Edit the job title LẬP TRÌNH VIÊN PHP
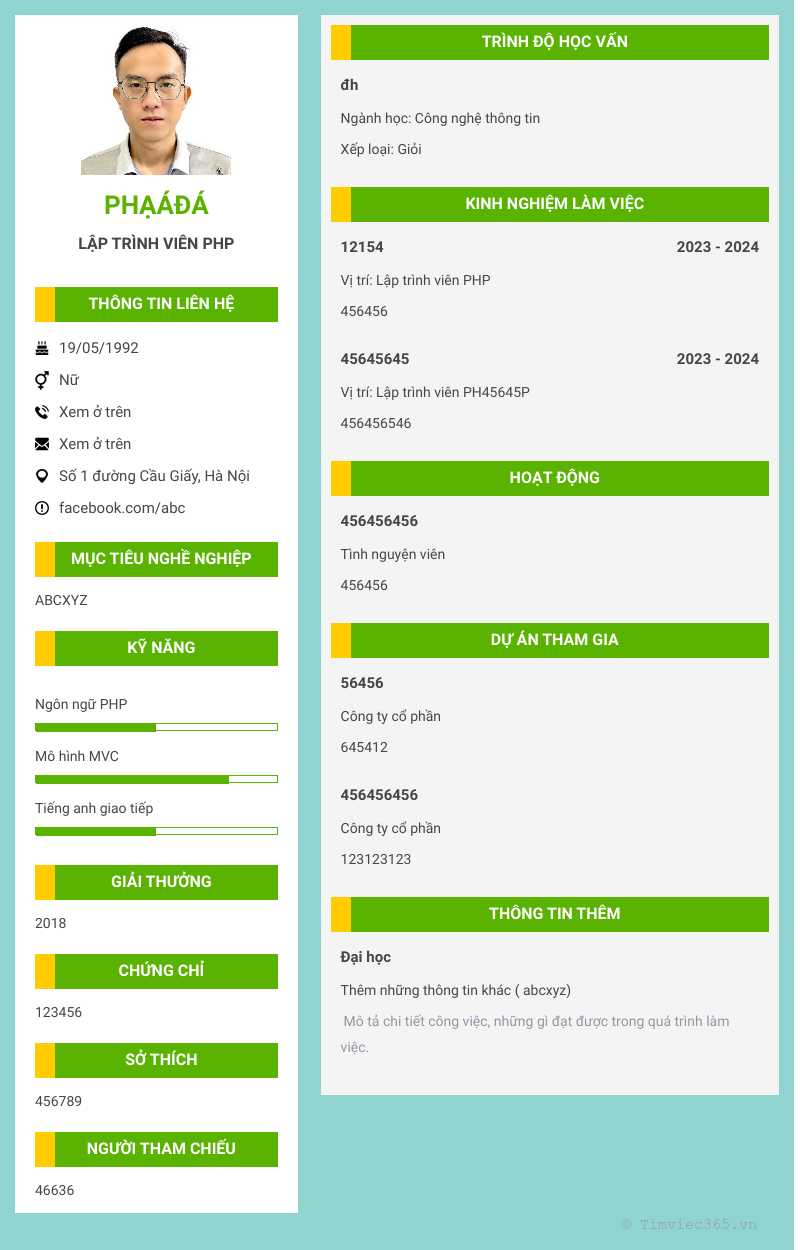The image size is (800, 1250). coord(156,244)
